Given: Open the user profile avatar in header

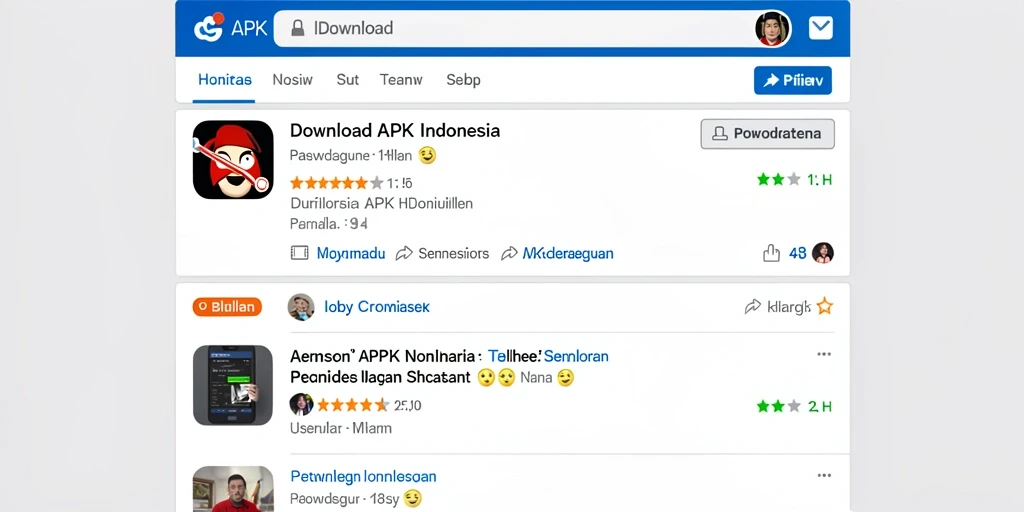Looking at the screenshot, I should tap(773, 29).
